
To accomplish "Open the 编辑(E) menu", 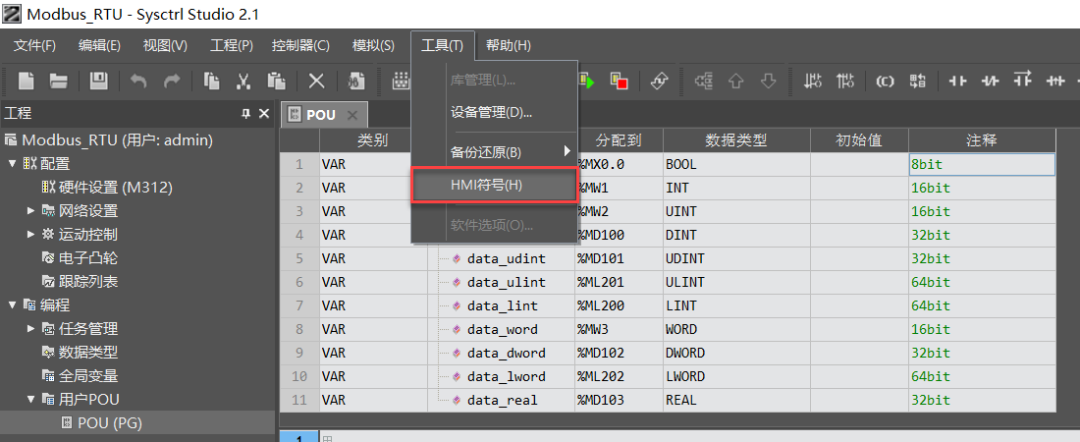I will [x=99, y=45].
